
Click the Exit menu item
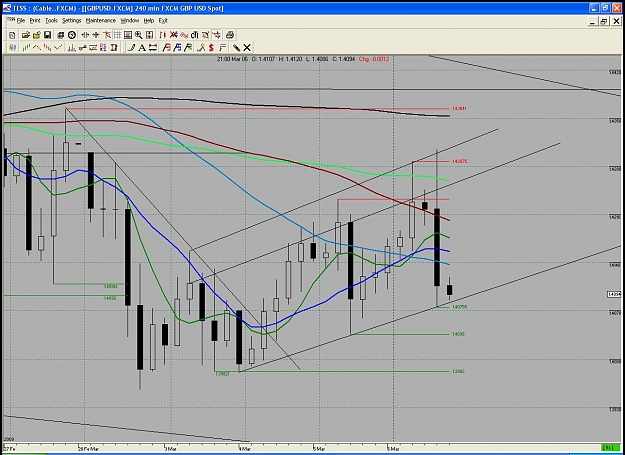coord(163,20)
